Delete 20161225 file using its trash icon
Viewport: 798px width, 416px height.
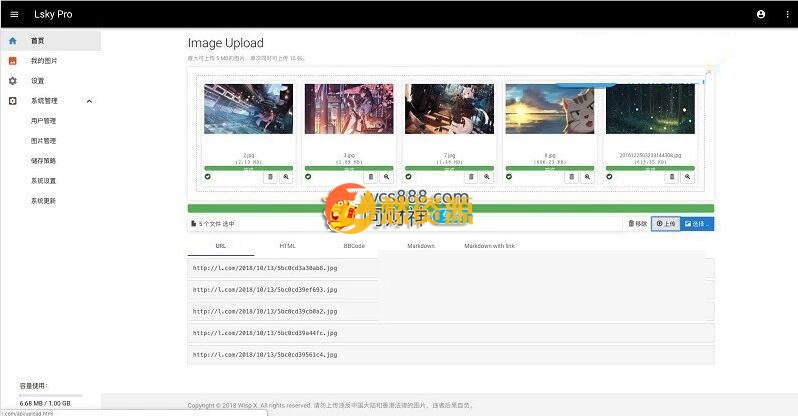pos(672,177)
